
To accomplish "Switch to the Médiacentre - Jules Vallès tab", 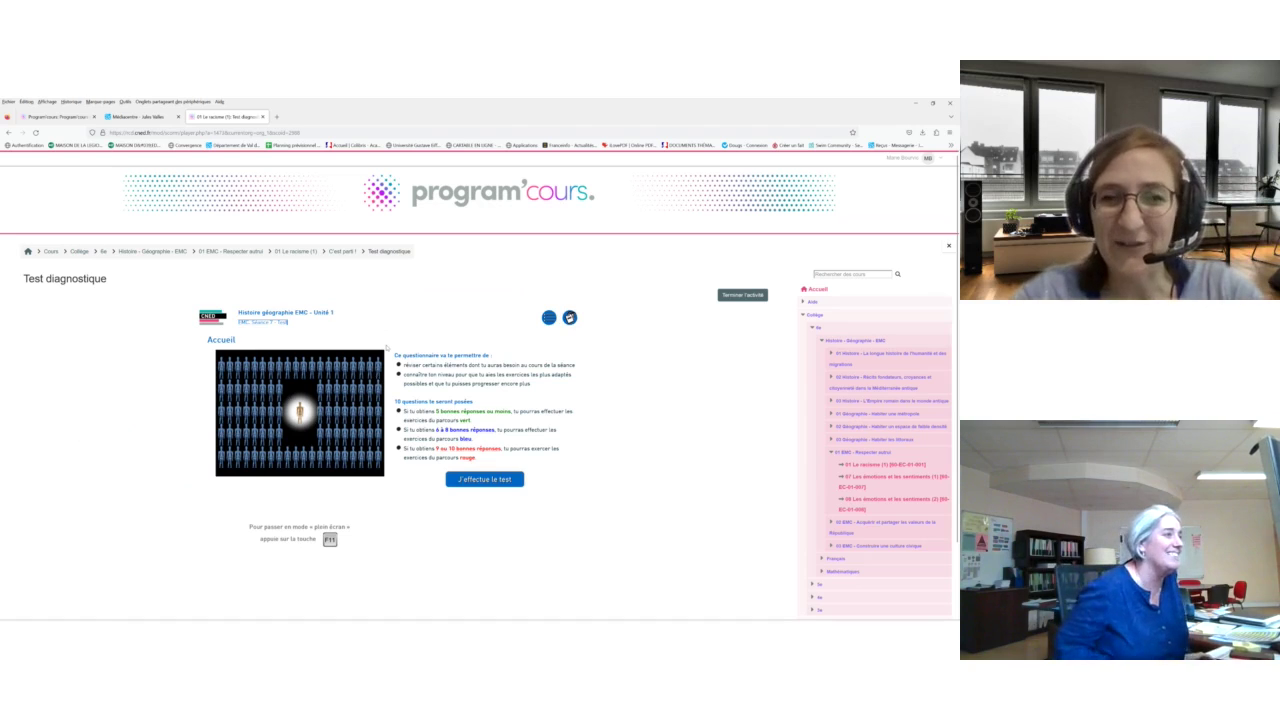I will click(140, 117).
